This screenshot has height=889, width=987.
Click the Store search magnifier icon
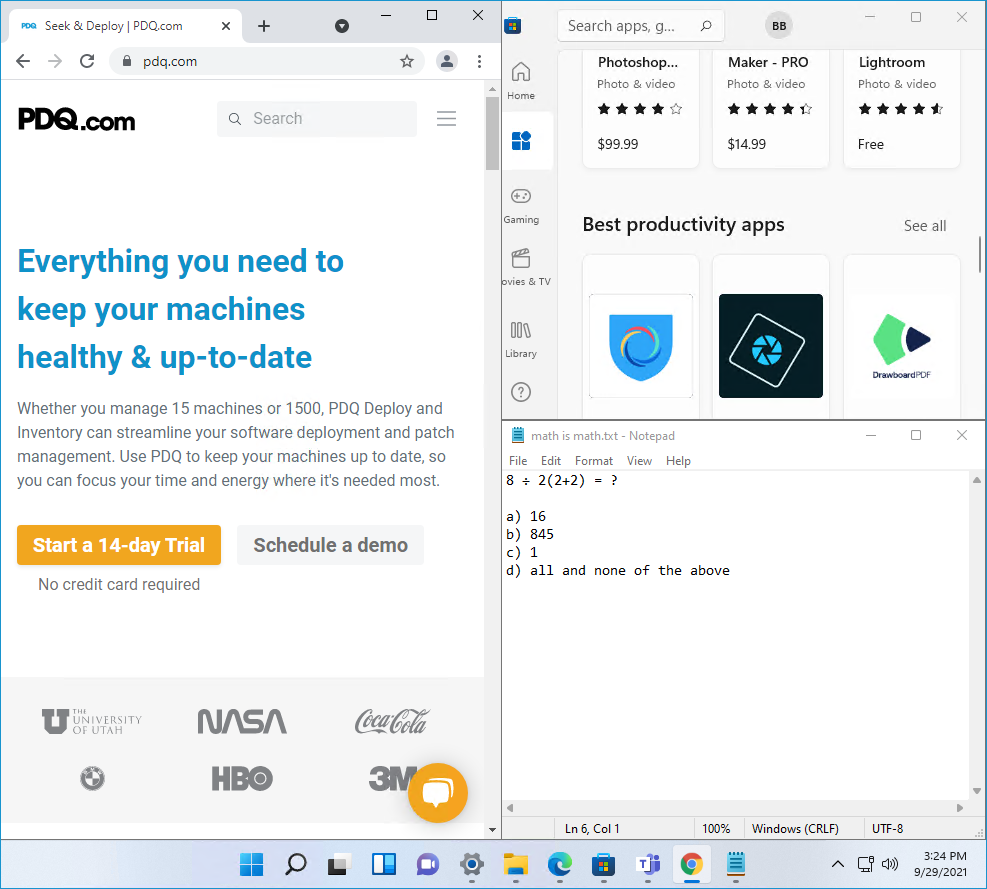pos(706,26)
